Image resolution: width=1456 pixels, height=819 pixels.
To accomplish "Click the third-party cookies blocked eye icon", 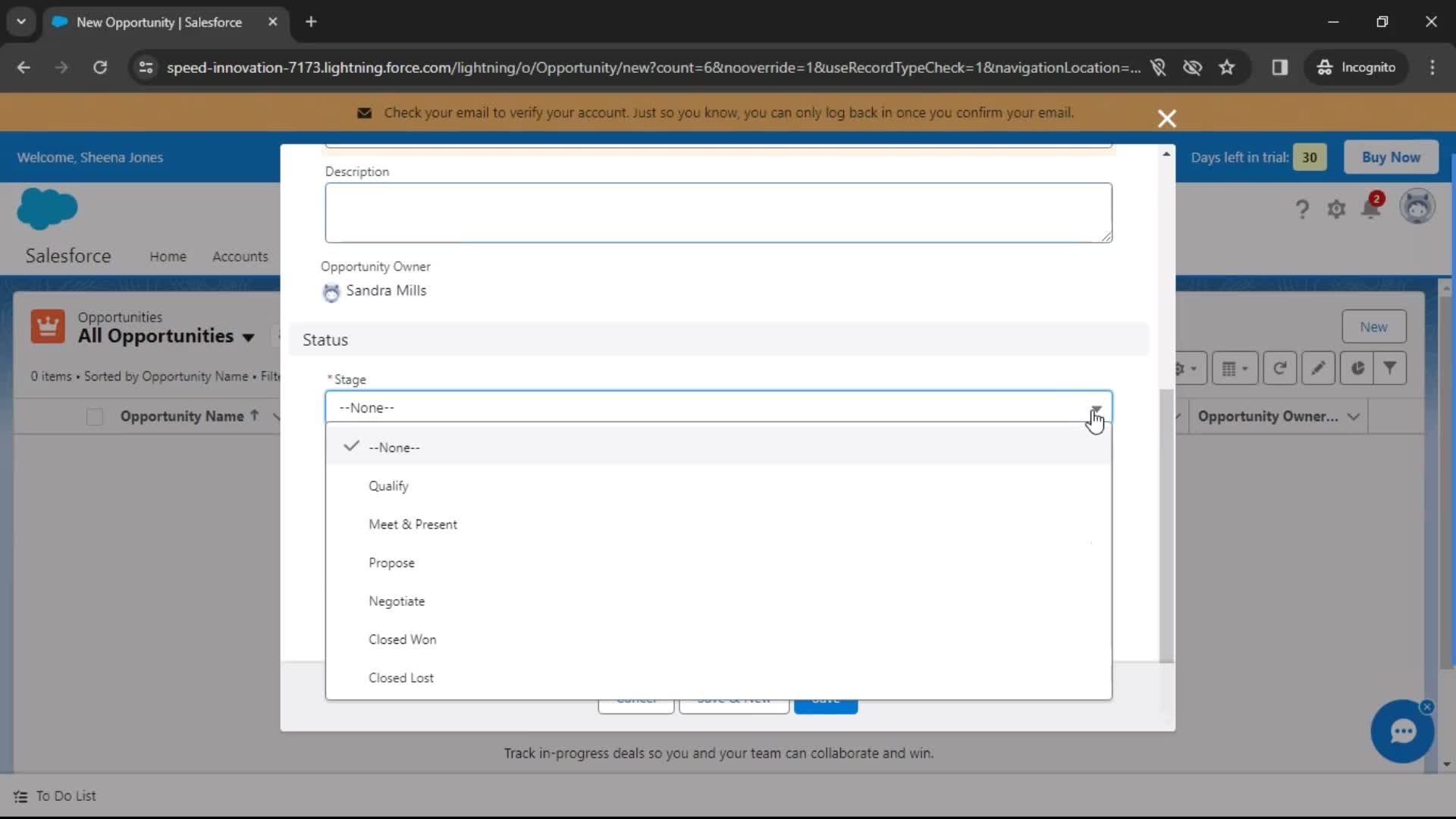I will pos(1192,67).
